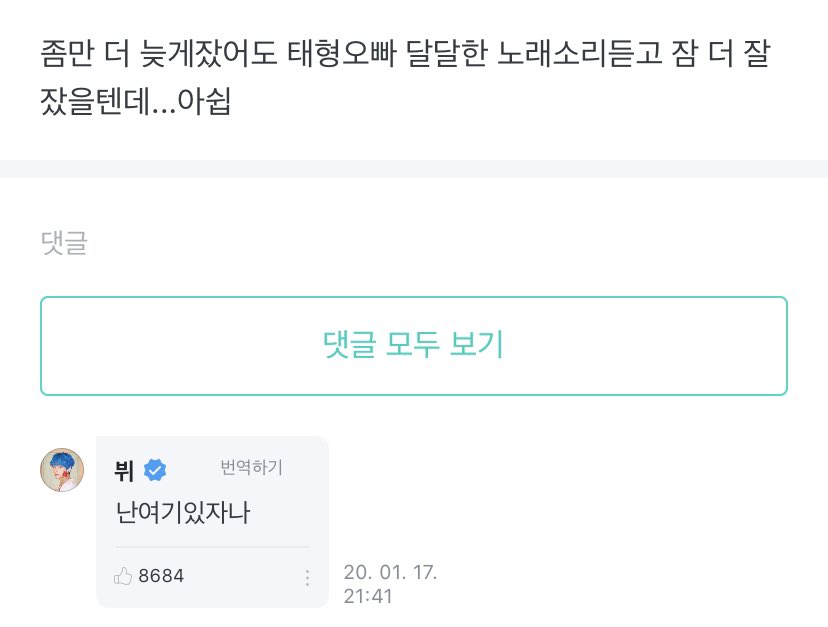Click the like count 8684

tap(161, 576)
